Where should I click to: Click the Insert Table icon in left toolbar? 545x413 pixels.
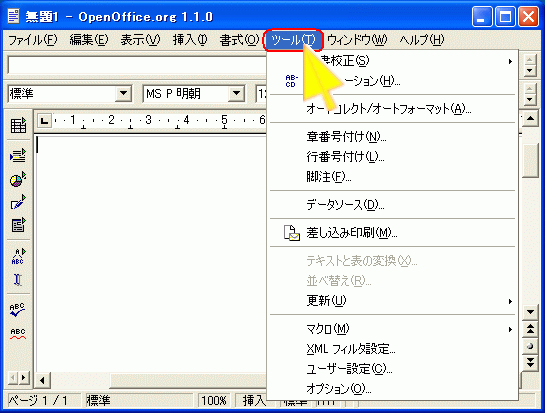(x=18, y=125)
